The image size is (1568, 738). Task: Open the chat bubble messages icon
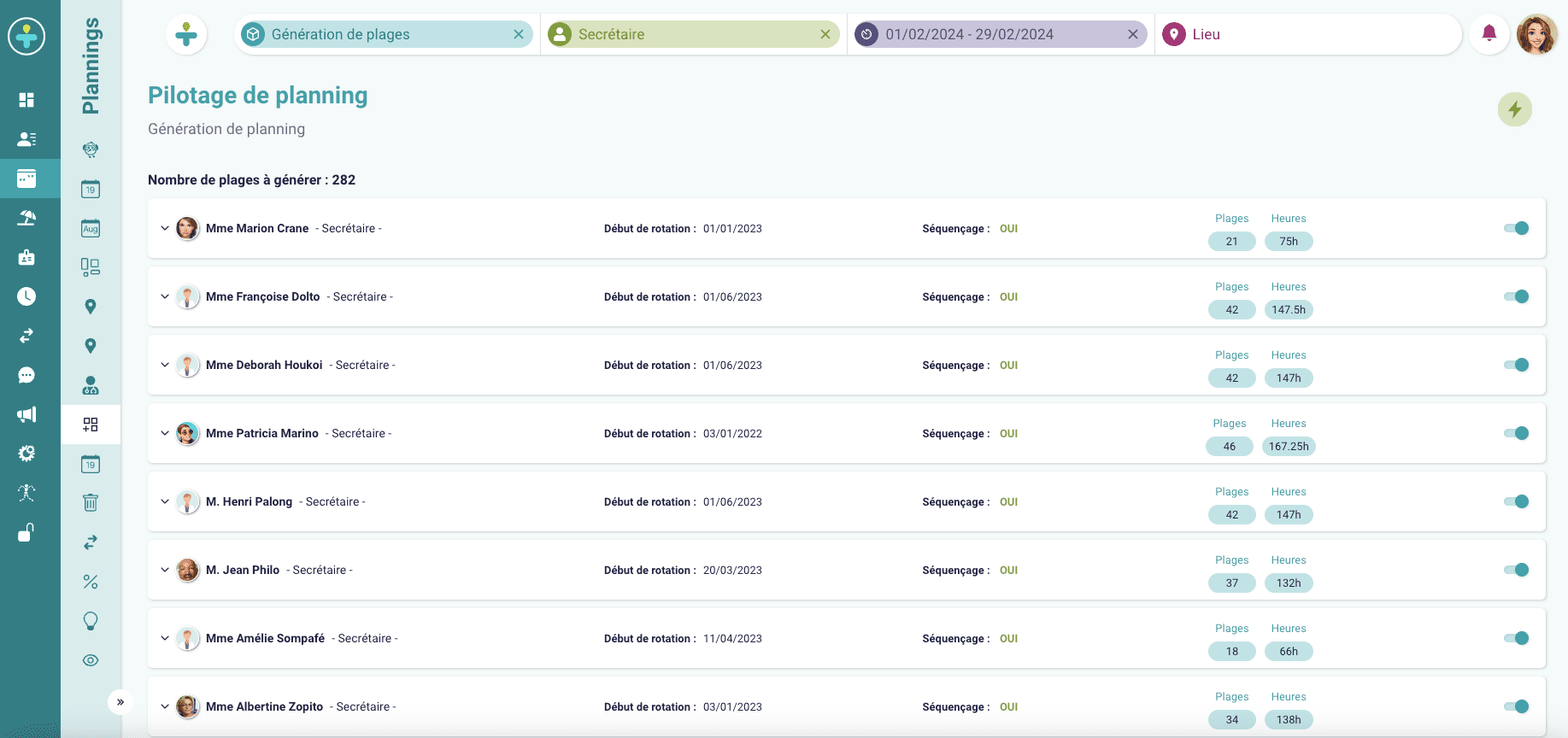pos(26,375)
